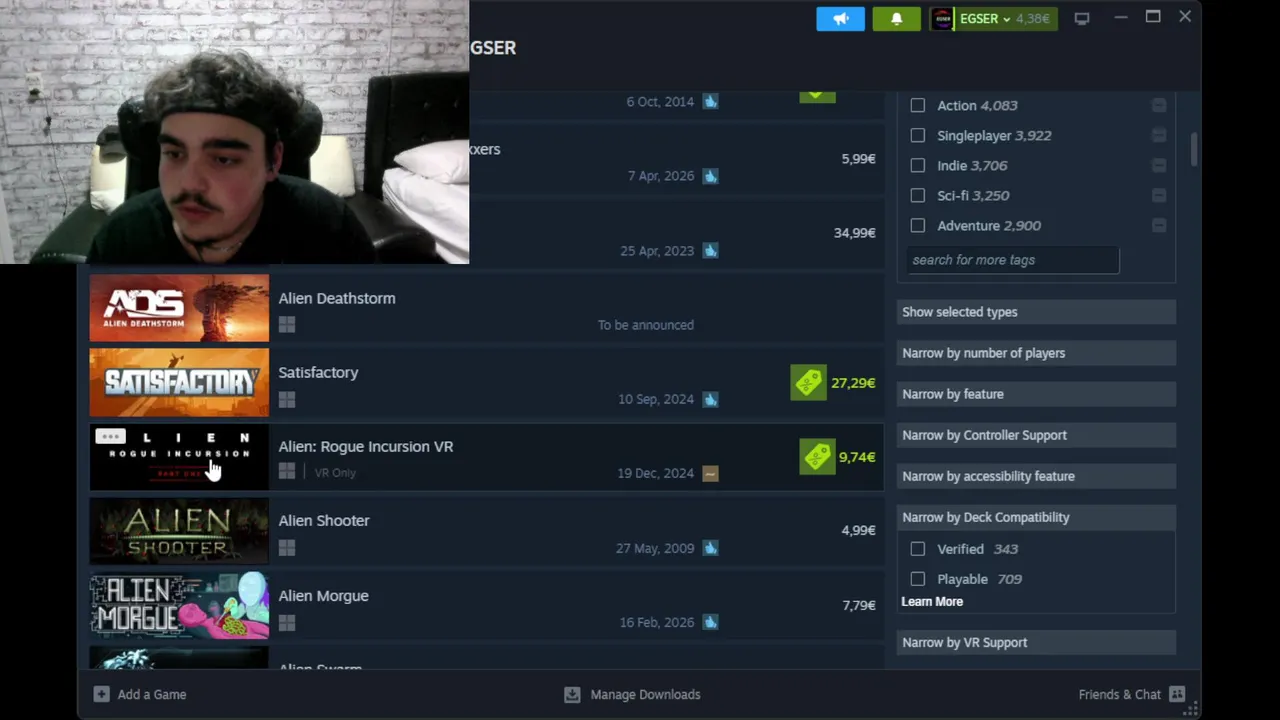Click To be announced release text
The height and width of the screenshot is (720, 1280).
click(645, 325)
